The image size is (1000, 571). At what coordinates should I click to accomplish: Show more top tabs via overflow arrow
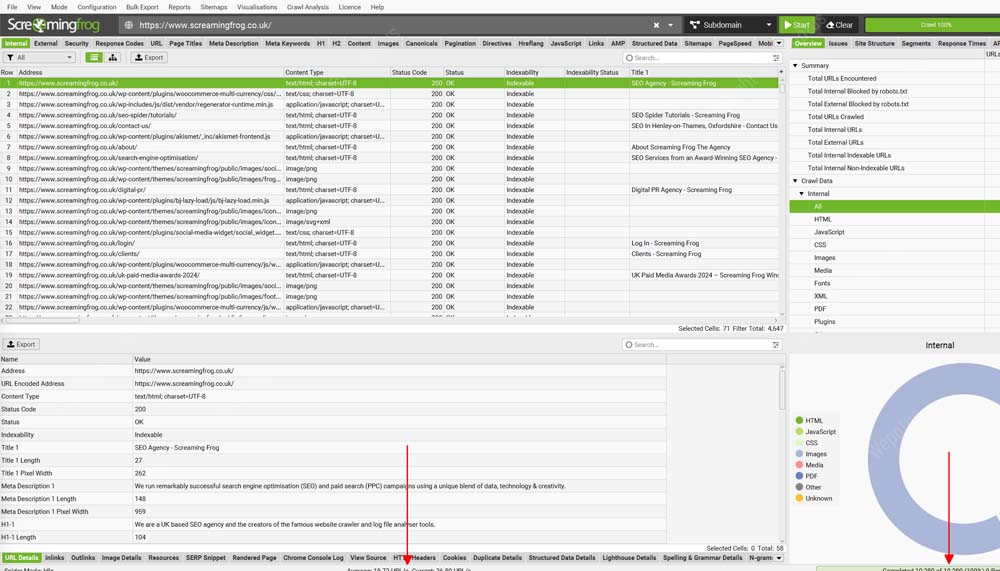pyautogui.click(x=779, y=43)
